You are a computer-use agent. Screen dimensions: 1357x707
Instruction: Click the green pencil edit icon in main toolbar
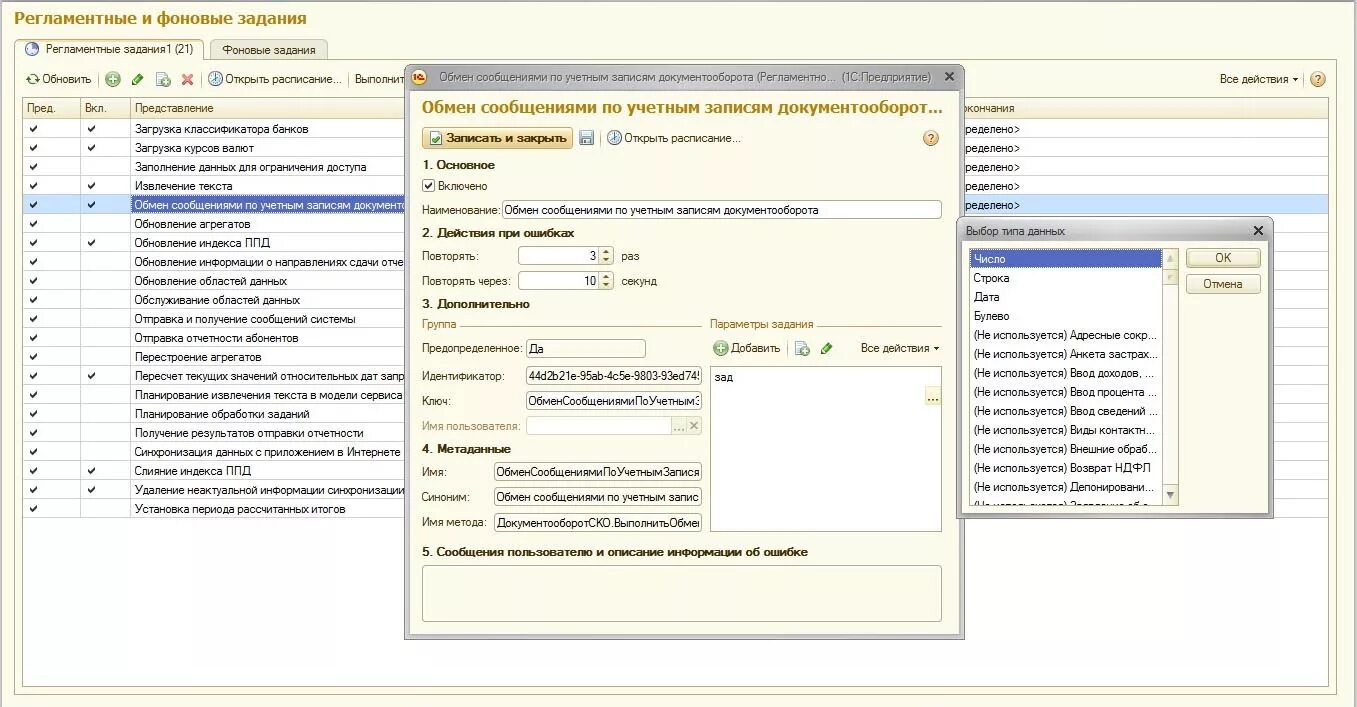(138, 79)
